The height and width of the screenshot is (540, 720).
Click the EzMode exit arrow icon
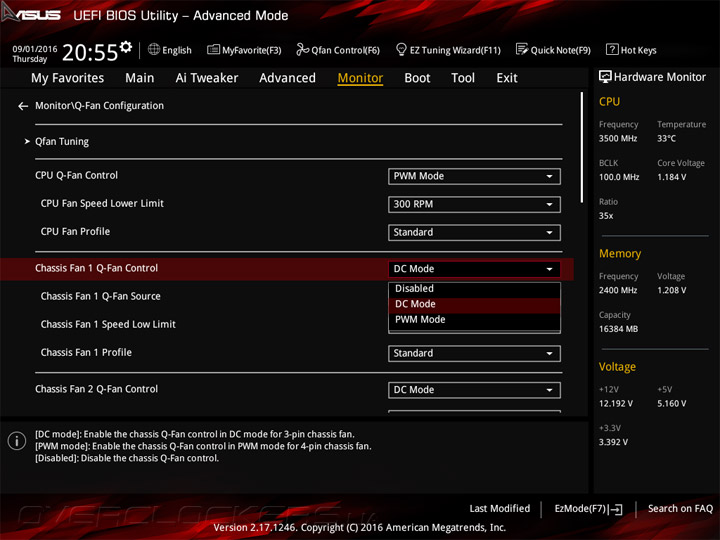615,509
